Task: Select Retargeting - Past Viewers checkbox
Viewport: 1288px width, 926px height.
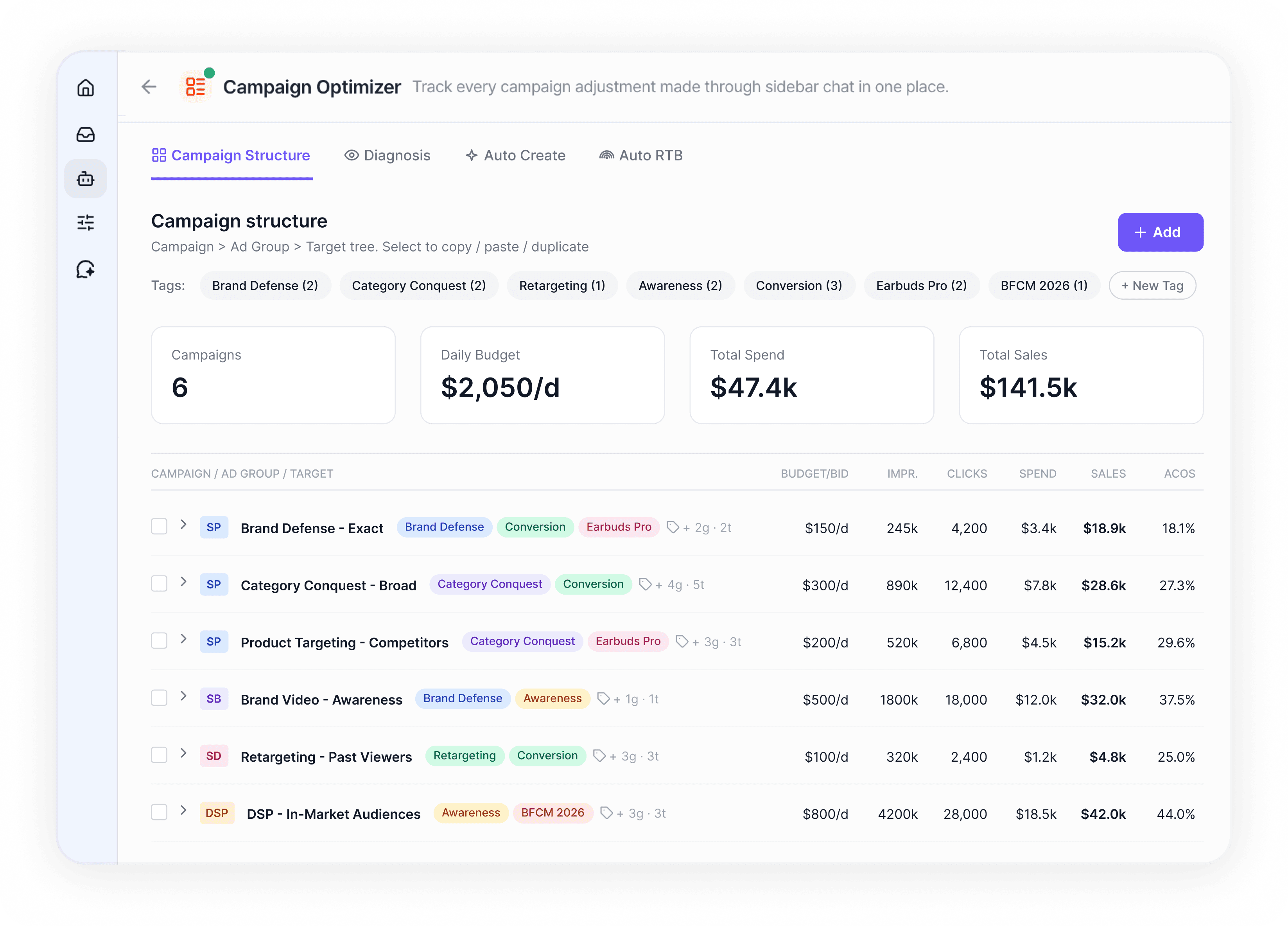Action: point(159,755)
